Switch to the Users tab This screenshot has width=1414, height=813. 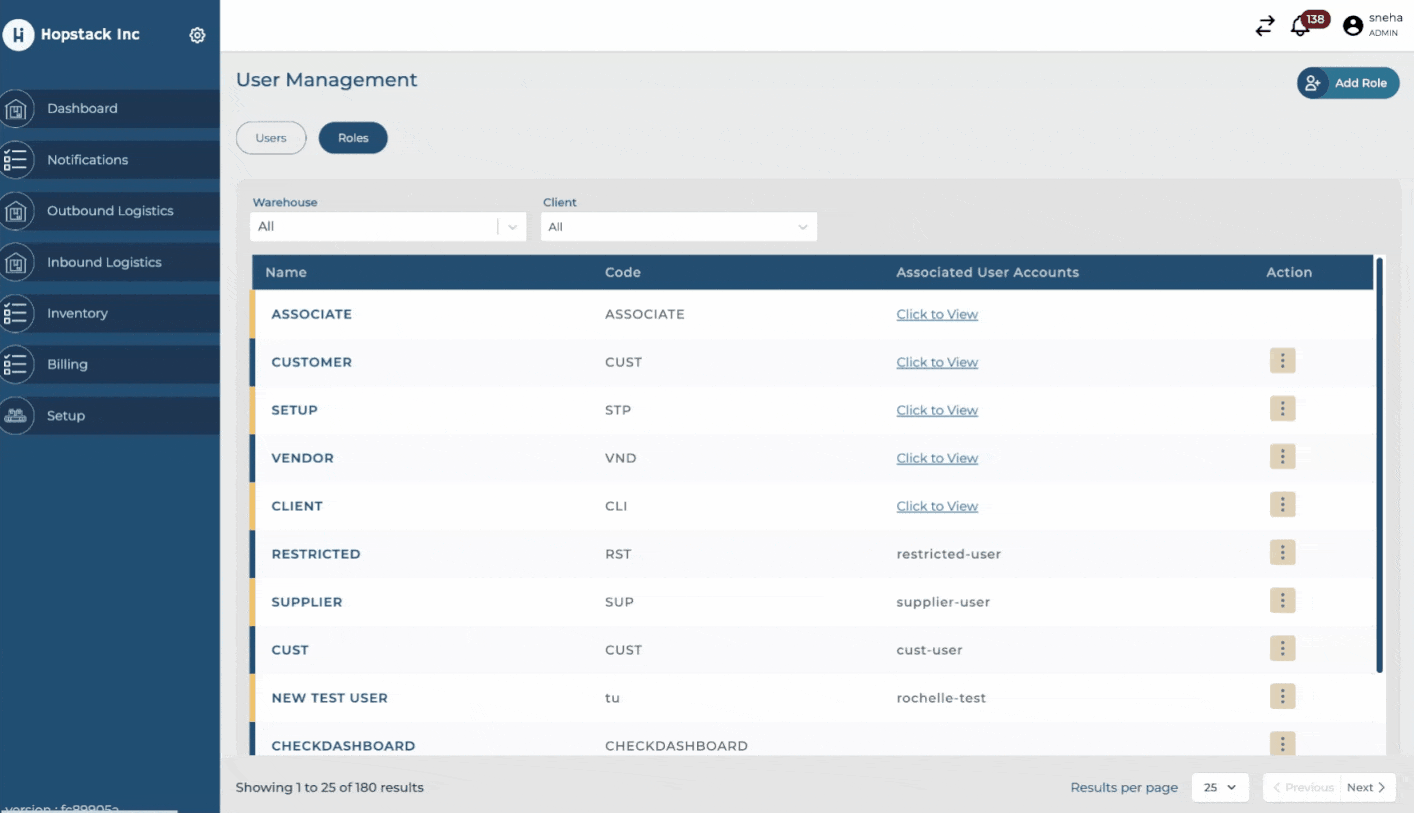(271, 138)
